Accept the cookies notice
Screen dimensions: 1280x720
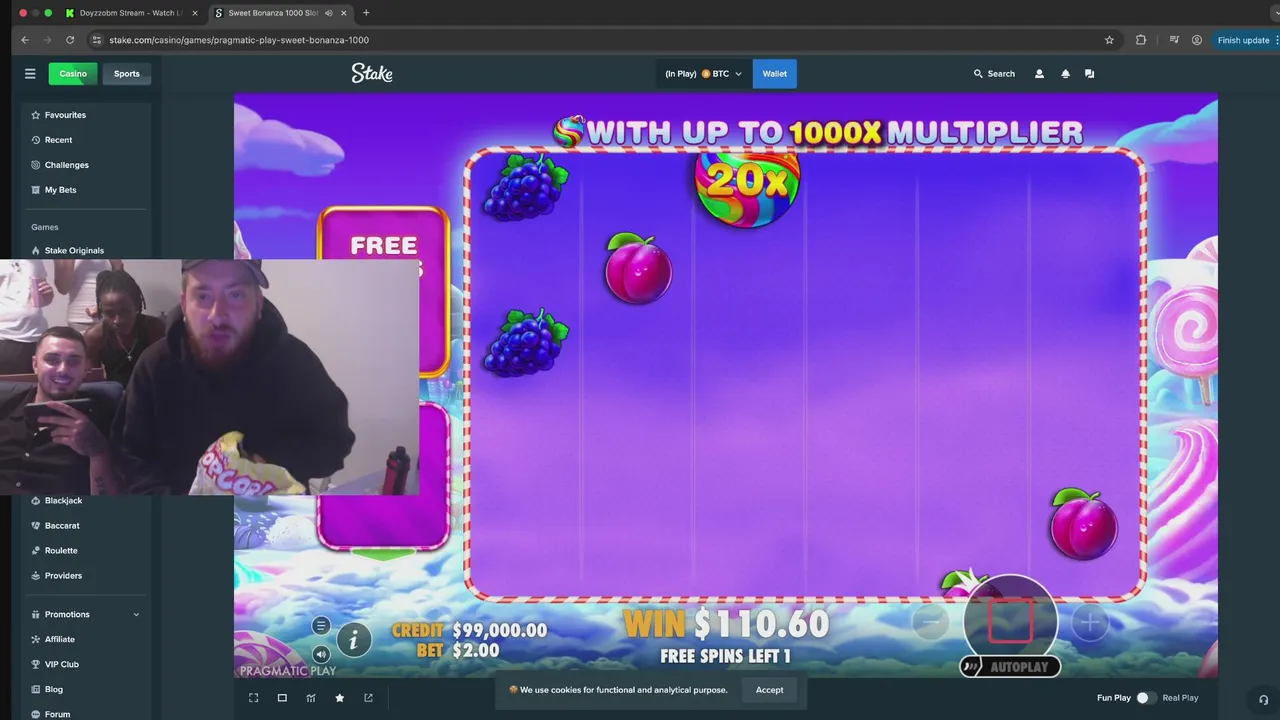click(x=770, y=690)
